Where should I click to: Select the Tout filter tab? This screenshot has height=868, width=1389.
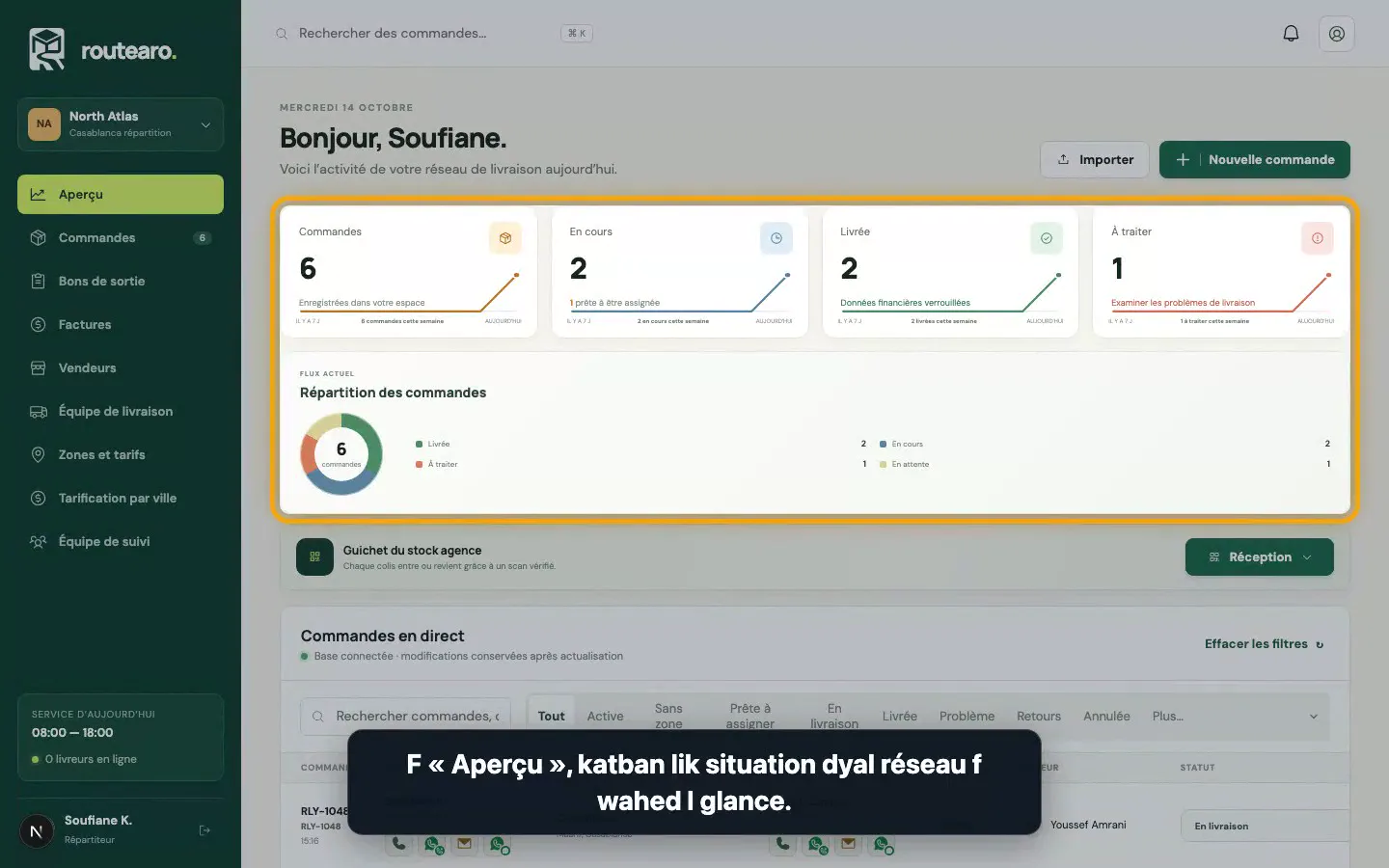(x=552, y=717)
